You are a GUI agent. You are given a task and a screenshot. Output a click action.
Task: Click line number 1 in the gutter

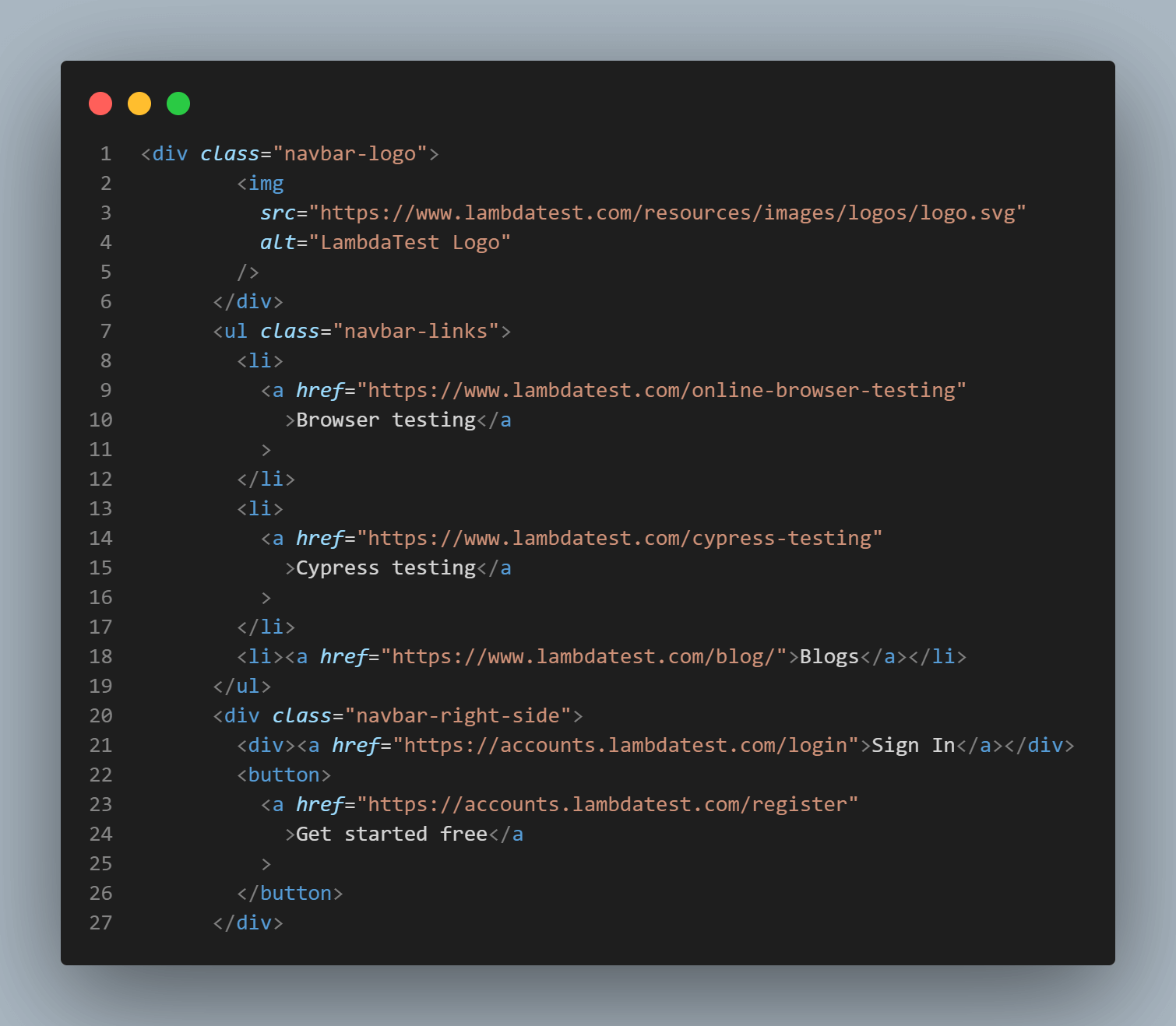pyautogui.click(x=106, y=154)
